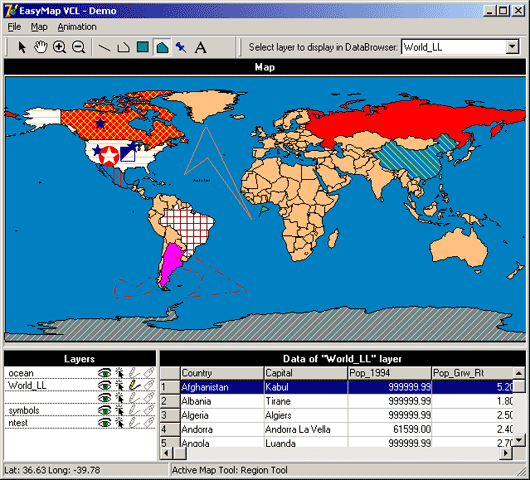The height and width of the screenshot is (480, 530).
Task: Choose the zoom in magnifier tool
Action: pos(60,47)
